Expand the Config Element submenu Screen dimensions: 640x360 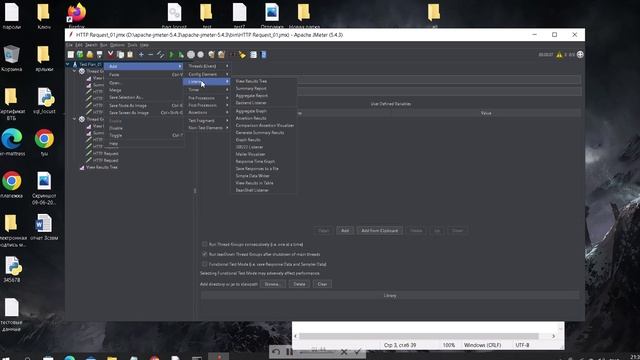(208, 74)
